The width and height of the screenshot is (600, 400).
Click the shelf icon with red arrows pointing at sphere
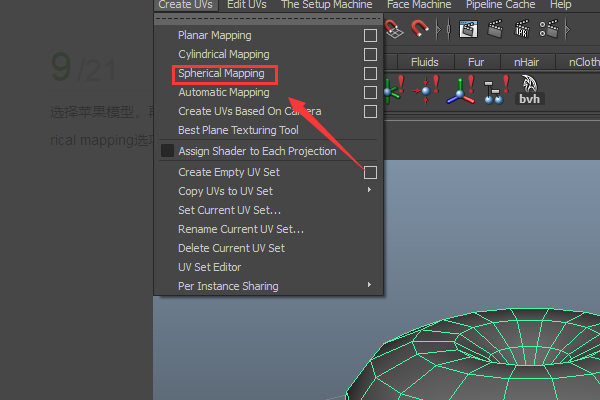(x=426, y=90)
